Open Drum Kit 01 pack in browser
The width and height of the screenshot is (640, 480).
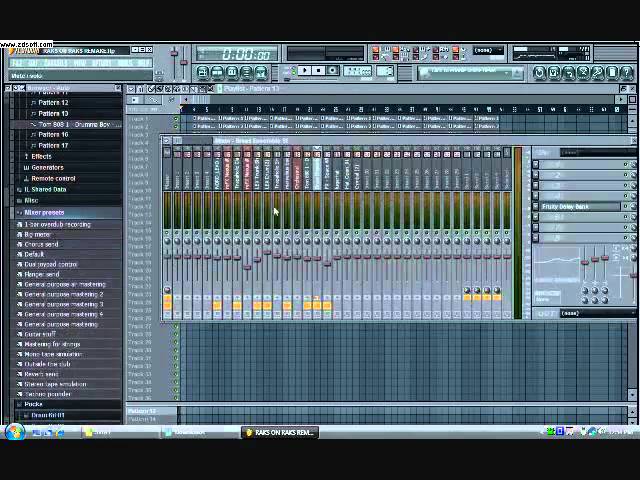click(48, 415)
